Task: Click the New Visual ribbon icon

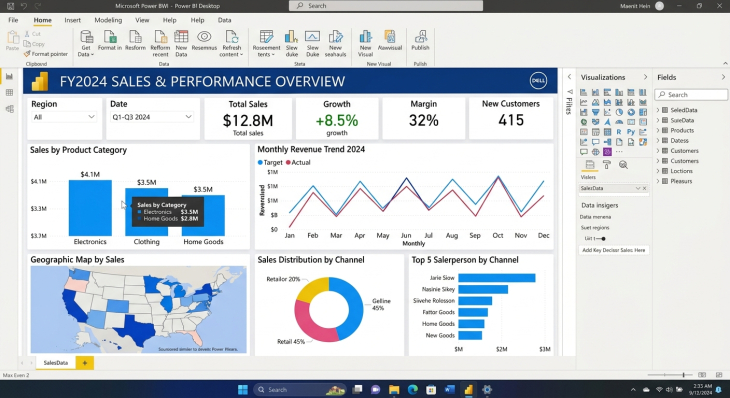Action: tap(365, 43)
